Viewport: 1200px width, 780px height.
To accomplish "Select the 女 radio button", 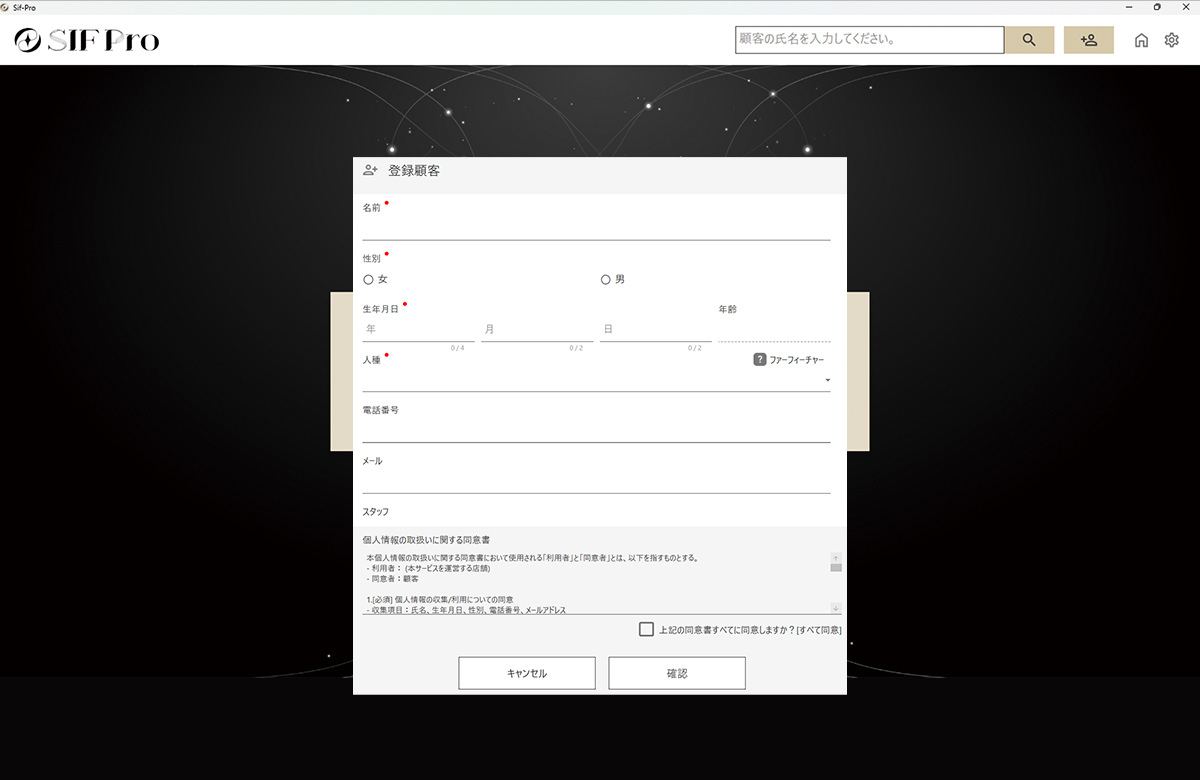I will [368, 280].
